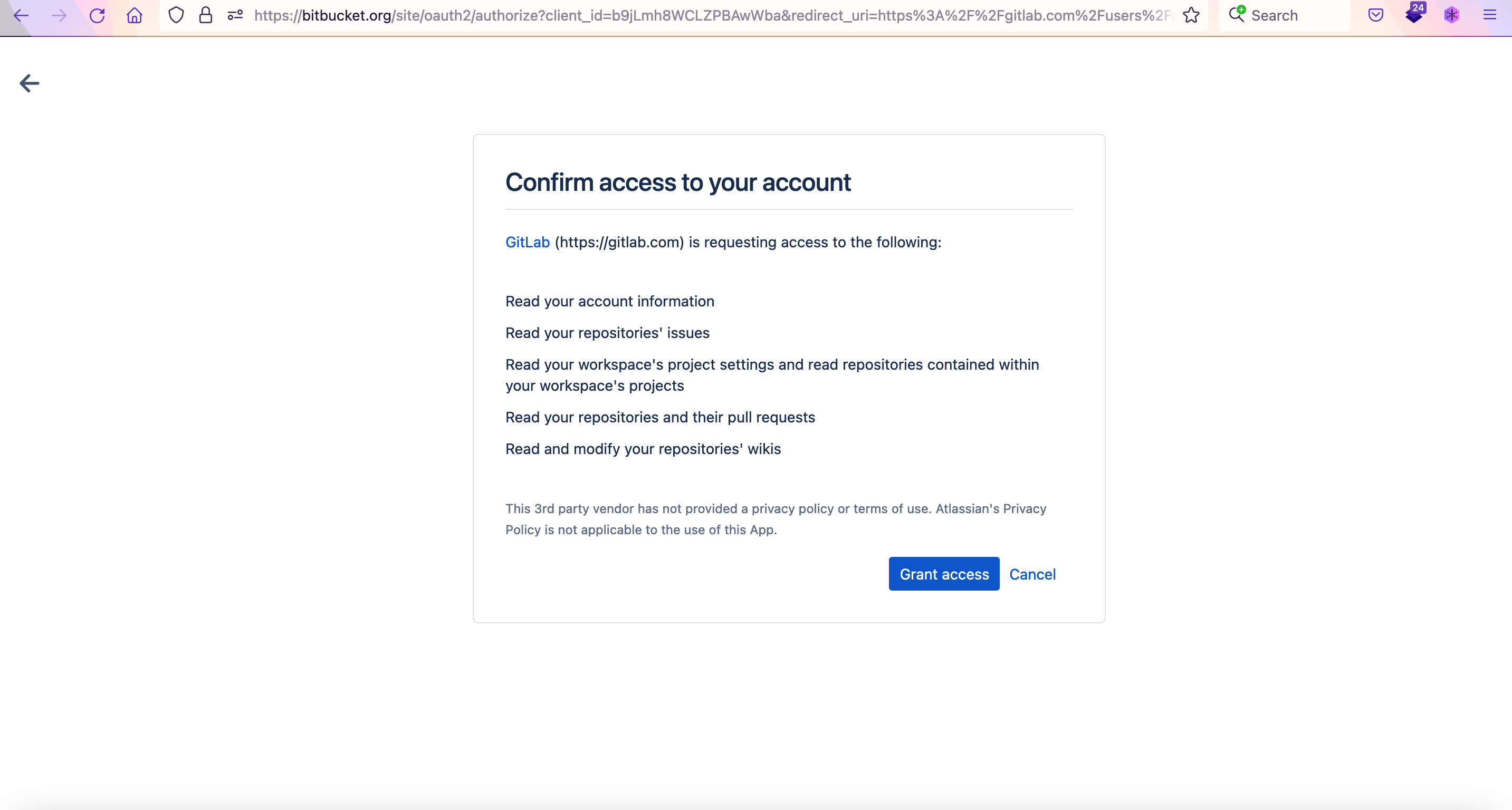The width and height of the screenshot is (1512, 810).
Task: Open the tracking protection shield panel
Action: click(176, 15)
